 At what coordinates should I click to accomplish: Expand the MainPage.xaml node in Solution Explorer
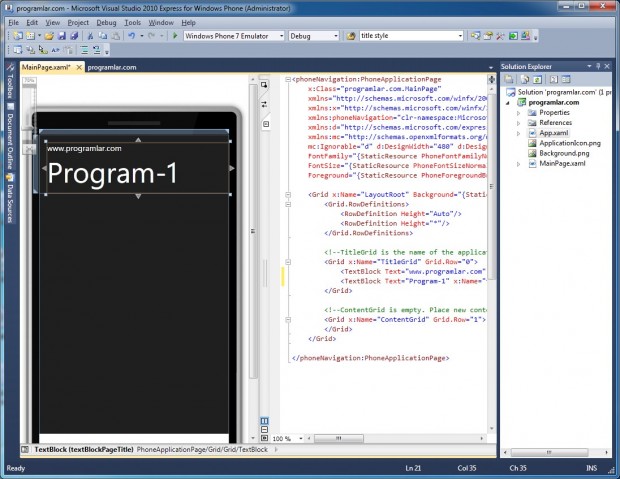(518, 164)
